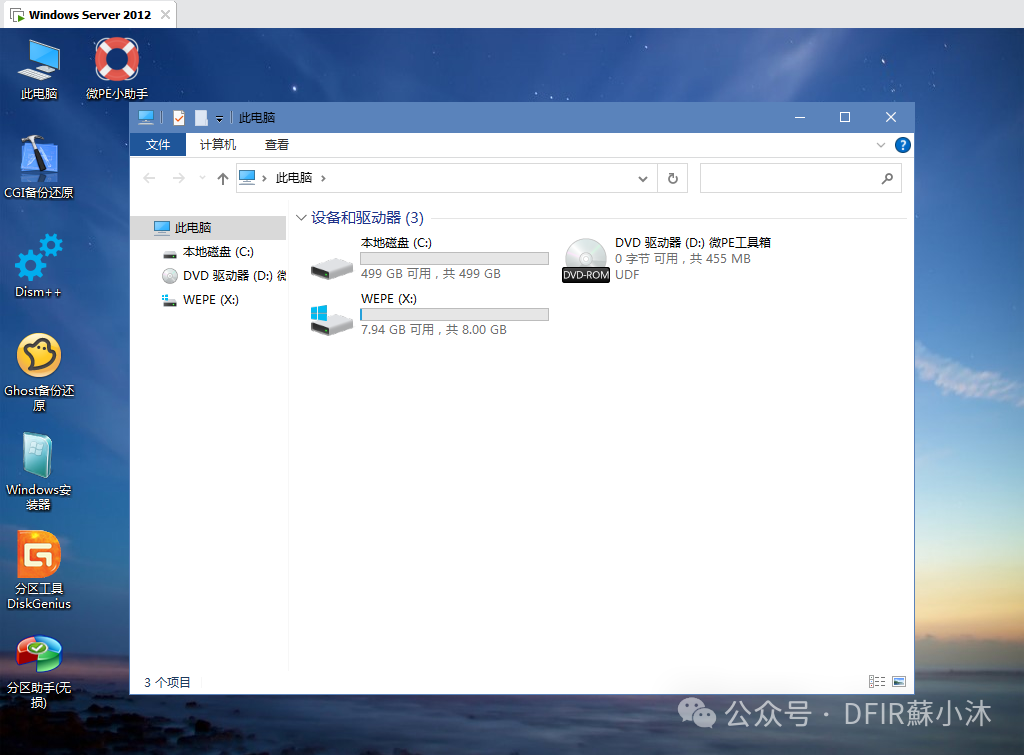Click the computer system icon in title bar
1024x755 pixels.
point(146,118)
